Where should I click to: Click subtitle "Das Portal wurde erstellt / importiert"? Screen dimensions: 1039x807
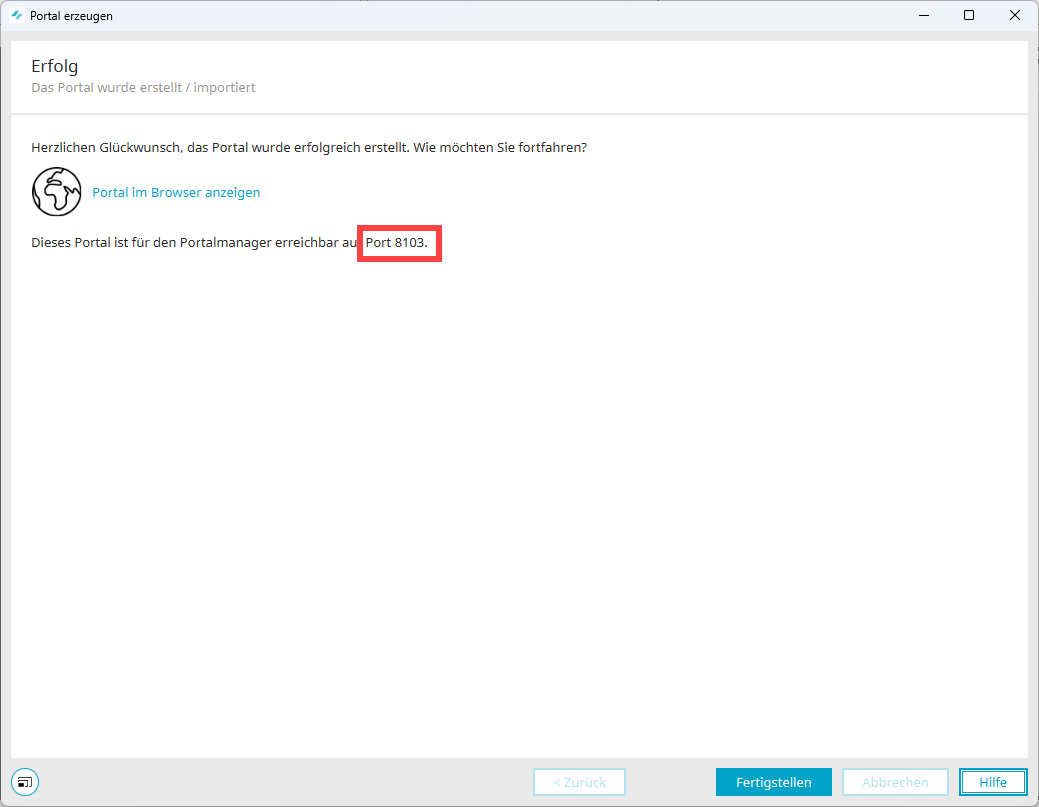[143, 88]
